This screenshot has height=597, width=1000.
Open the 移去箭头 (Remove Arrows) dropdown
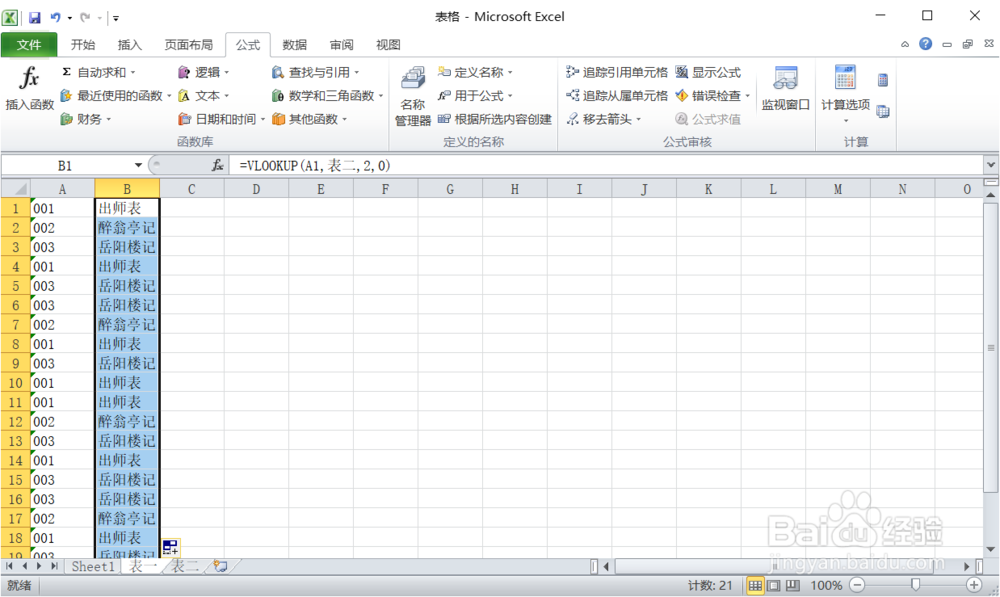click(x=630, y=118)
